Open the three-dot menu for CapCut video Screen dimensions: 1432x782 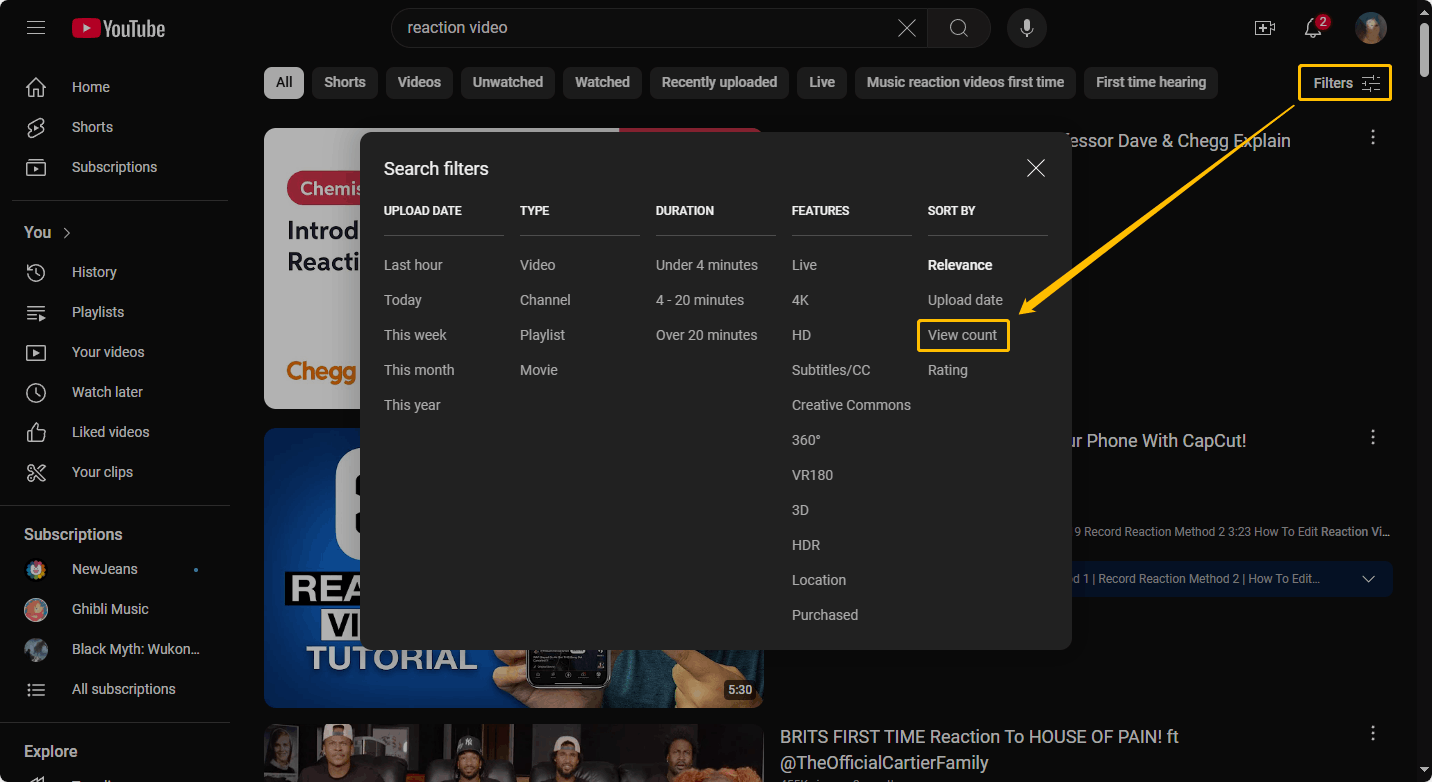(1373, 437)
